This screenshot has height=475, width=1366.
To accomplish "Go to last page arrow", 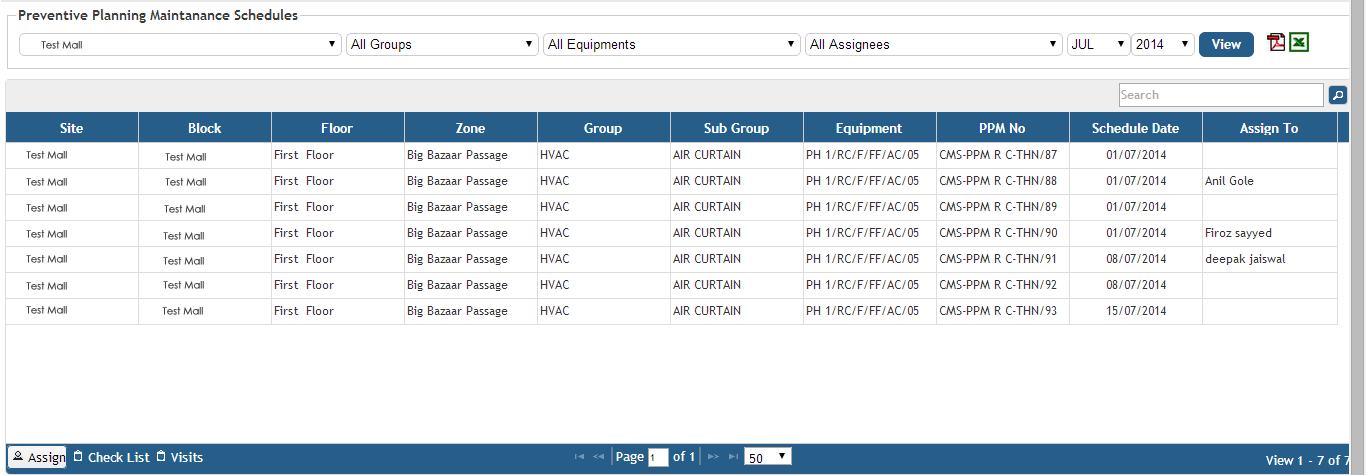I will (x=733, y=457).
